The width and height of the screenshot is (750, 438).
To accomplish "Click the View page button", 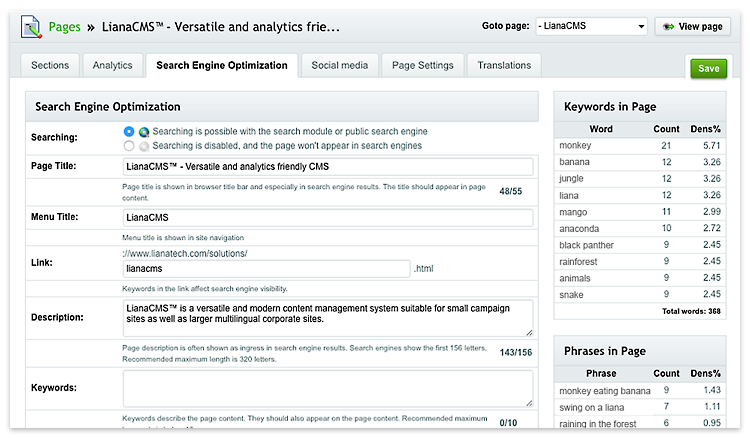I will (x=693, y=26).
